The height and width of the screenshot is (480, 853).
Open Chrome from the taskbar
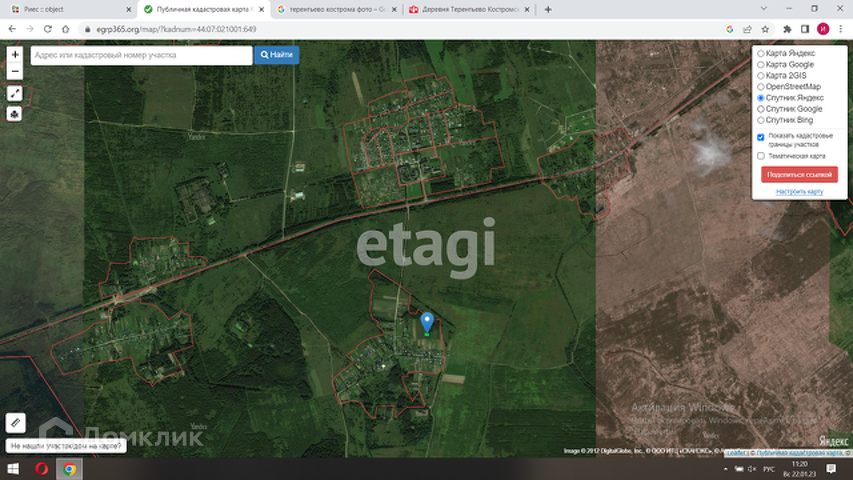(x=69, y=469)
